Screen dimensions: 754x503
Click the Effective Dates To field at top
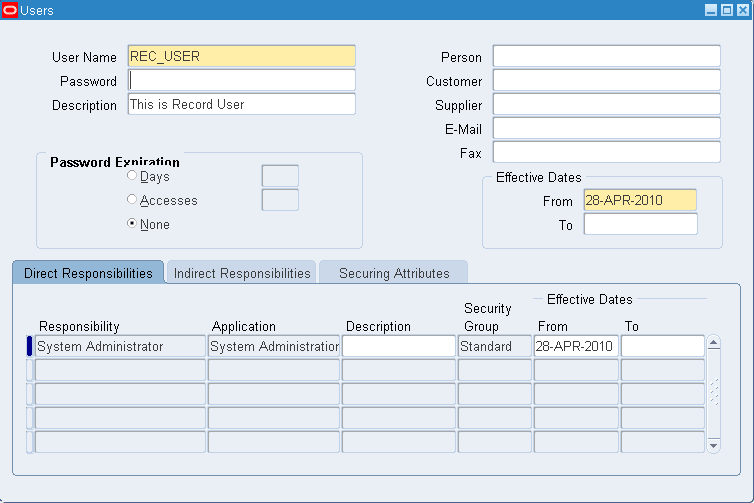coord(641,224)
